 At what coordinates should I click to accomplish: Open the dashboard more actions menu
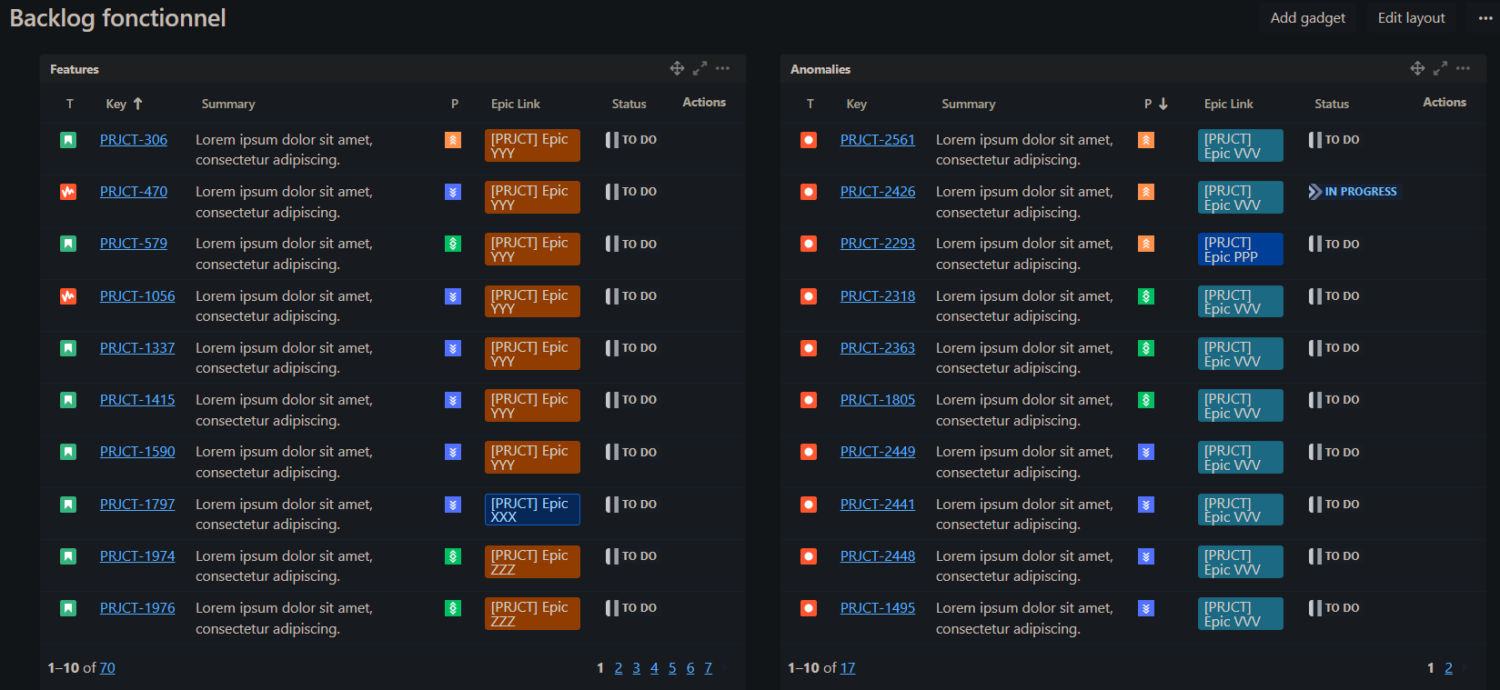pyautogui.click(x=1485, y=18)
